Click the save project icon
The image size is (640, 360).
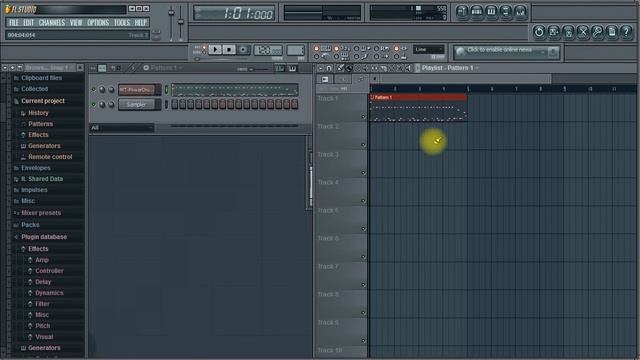[x=553, y=32]
